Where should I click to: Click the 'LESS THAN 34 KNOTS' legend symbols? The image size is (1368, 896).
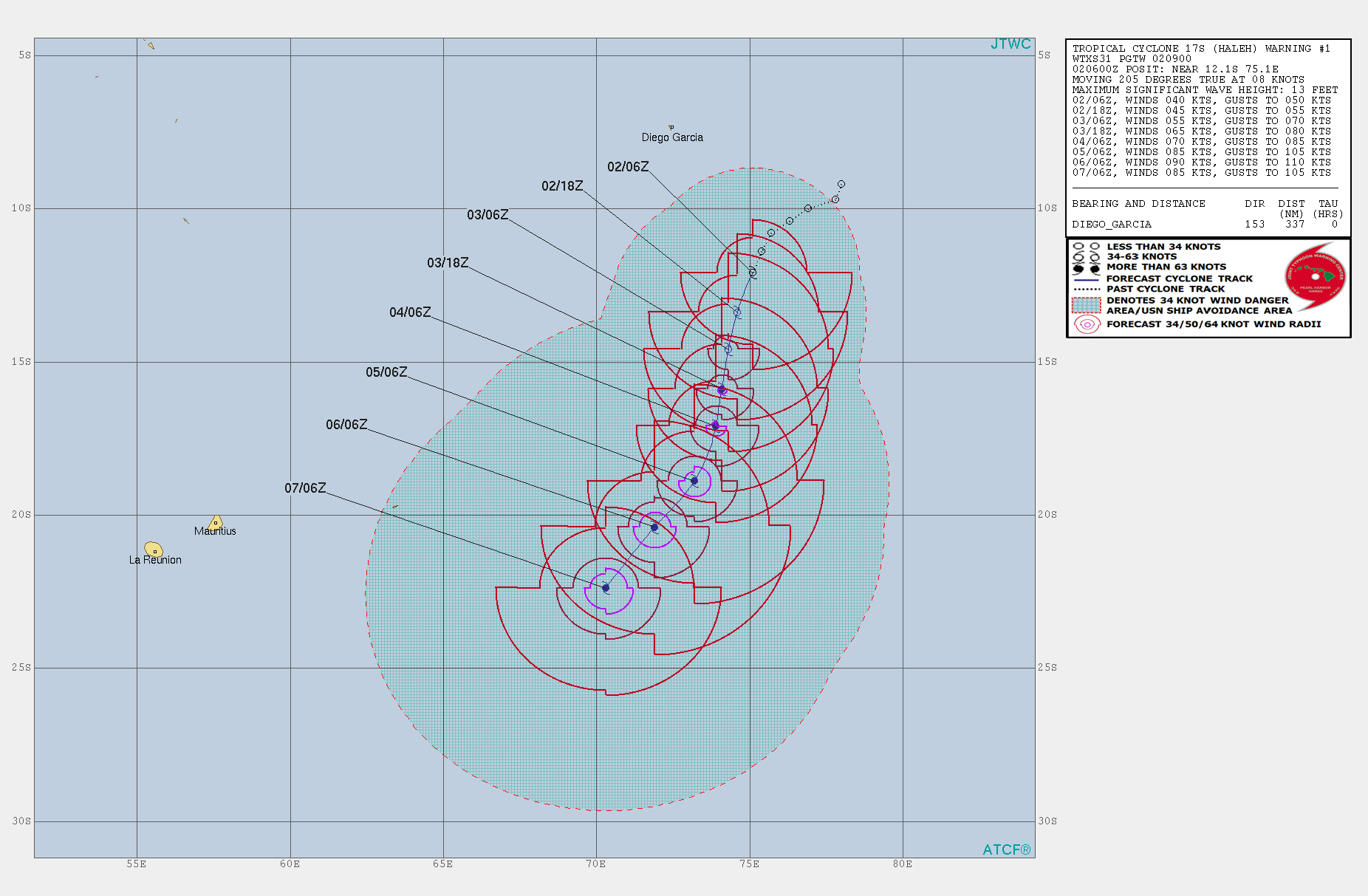[1087, 247]
